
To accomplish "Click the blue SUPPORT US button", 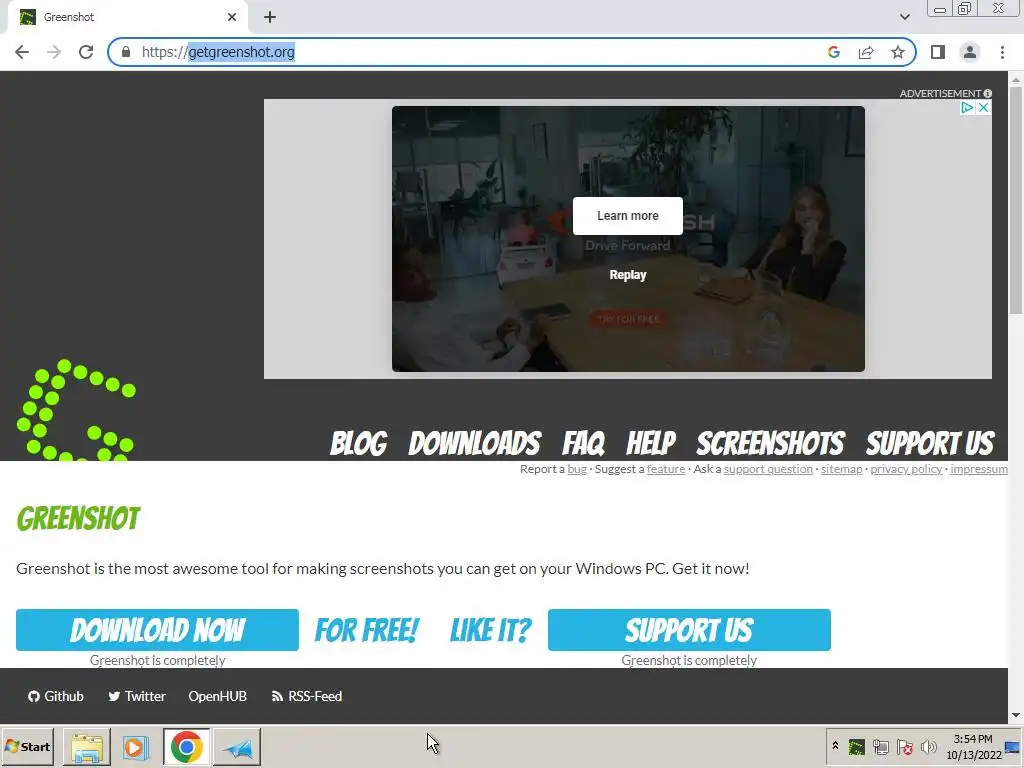I will pyautogui.click(x=689, y=630).
